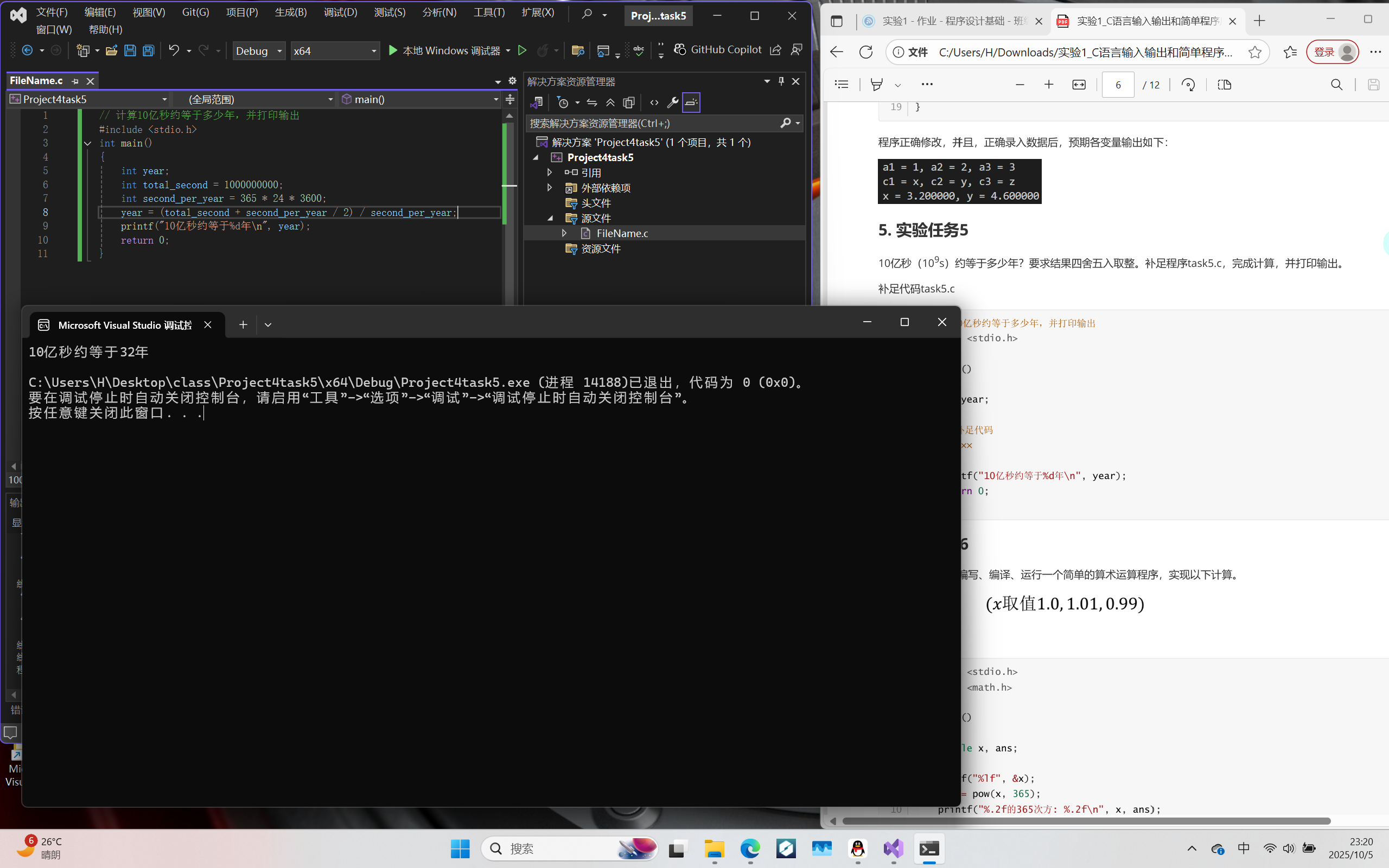Toggle auto-hide pin on Solution Explorer

(x=781, y=81)
